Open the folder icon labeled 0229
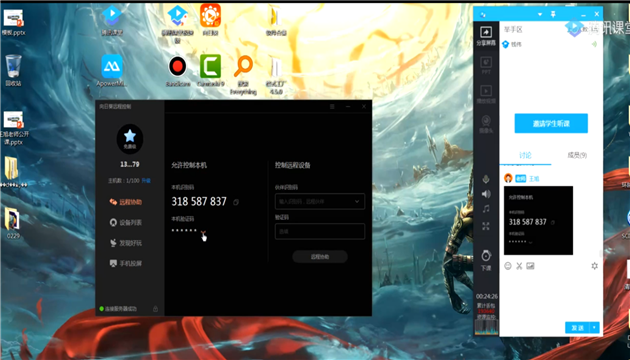630x360 pixels. 13,223
